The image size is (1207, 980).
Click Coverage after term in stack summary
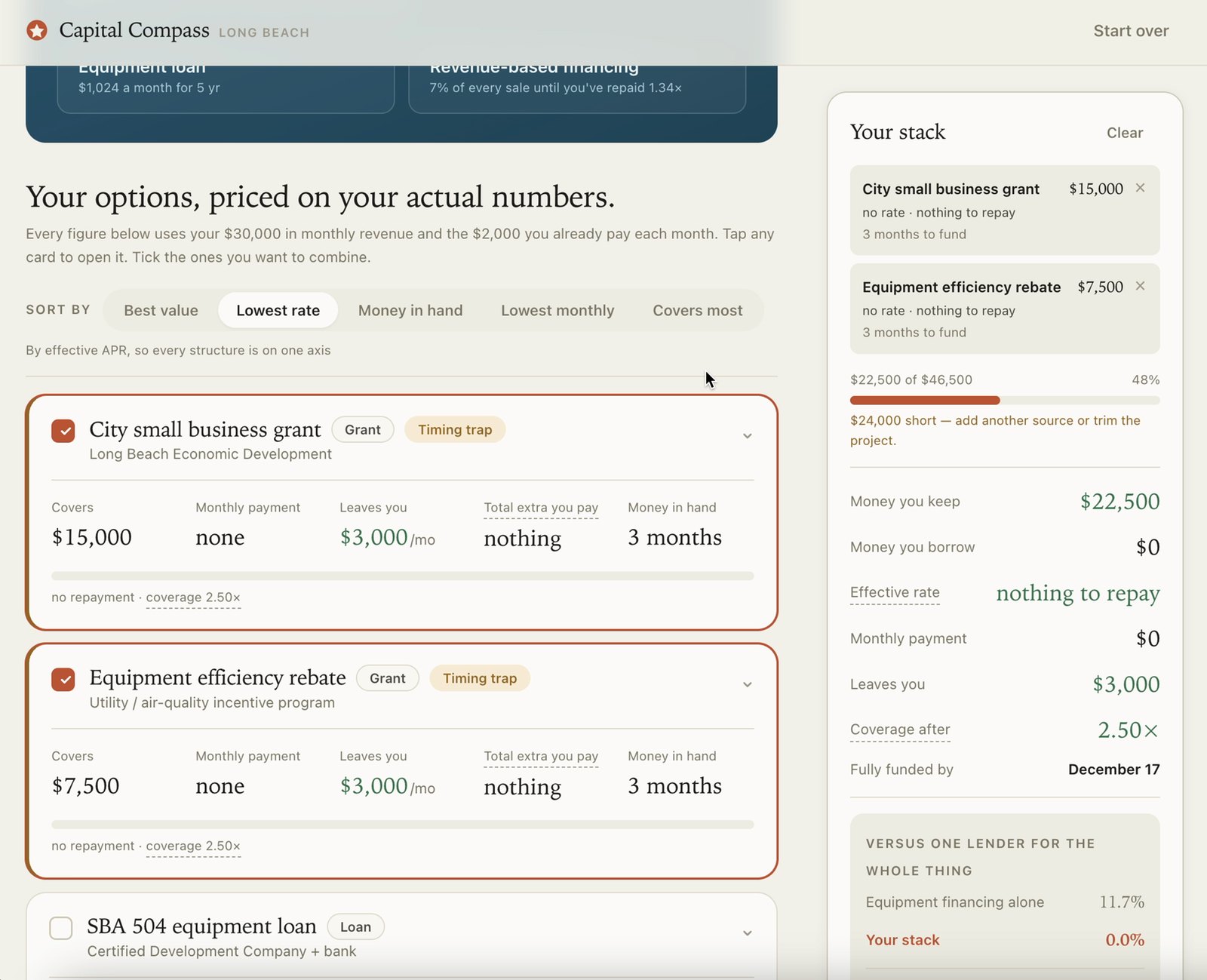click(900, 730)
